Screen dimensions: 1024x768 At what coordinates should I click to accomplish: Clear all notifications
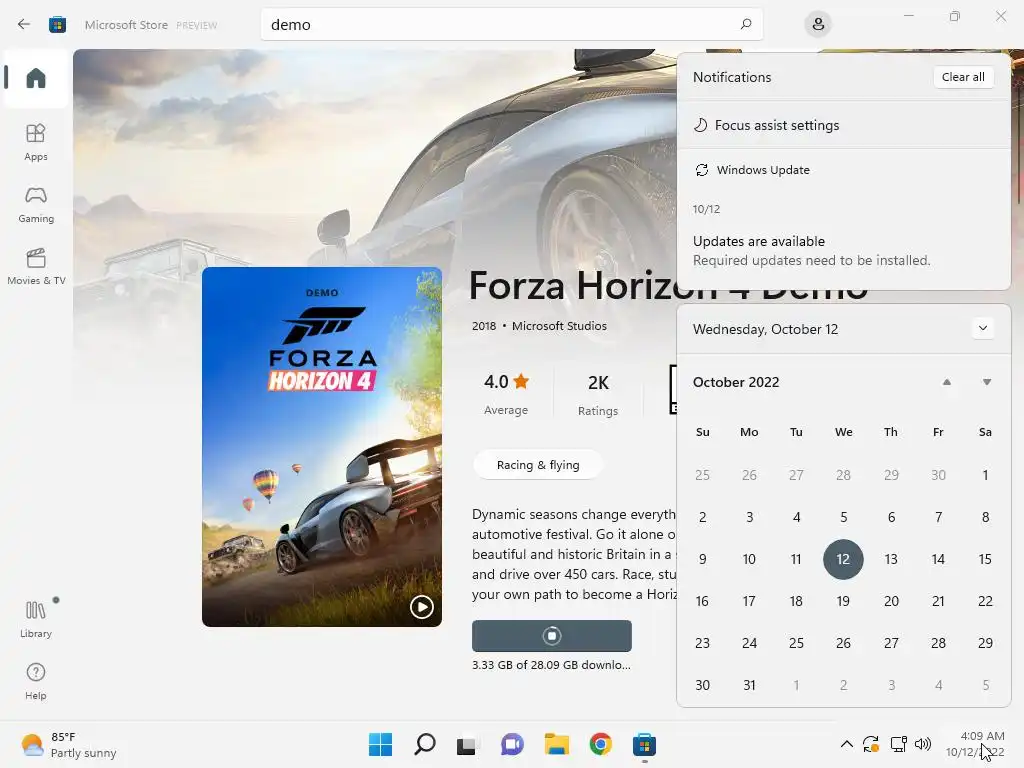click(x=963, y=77)
